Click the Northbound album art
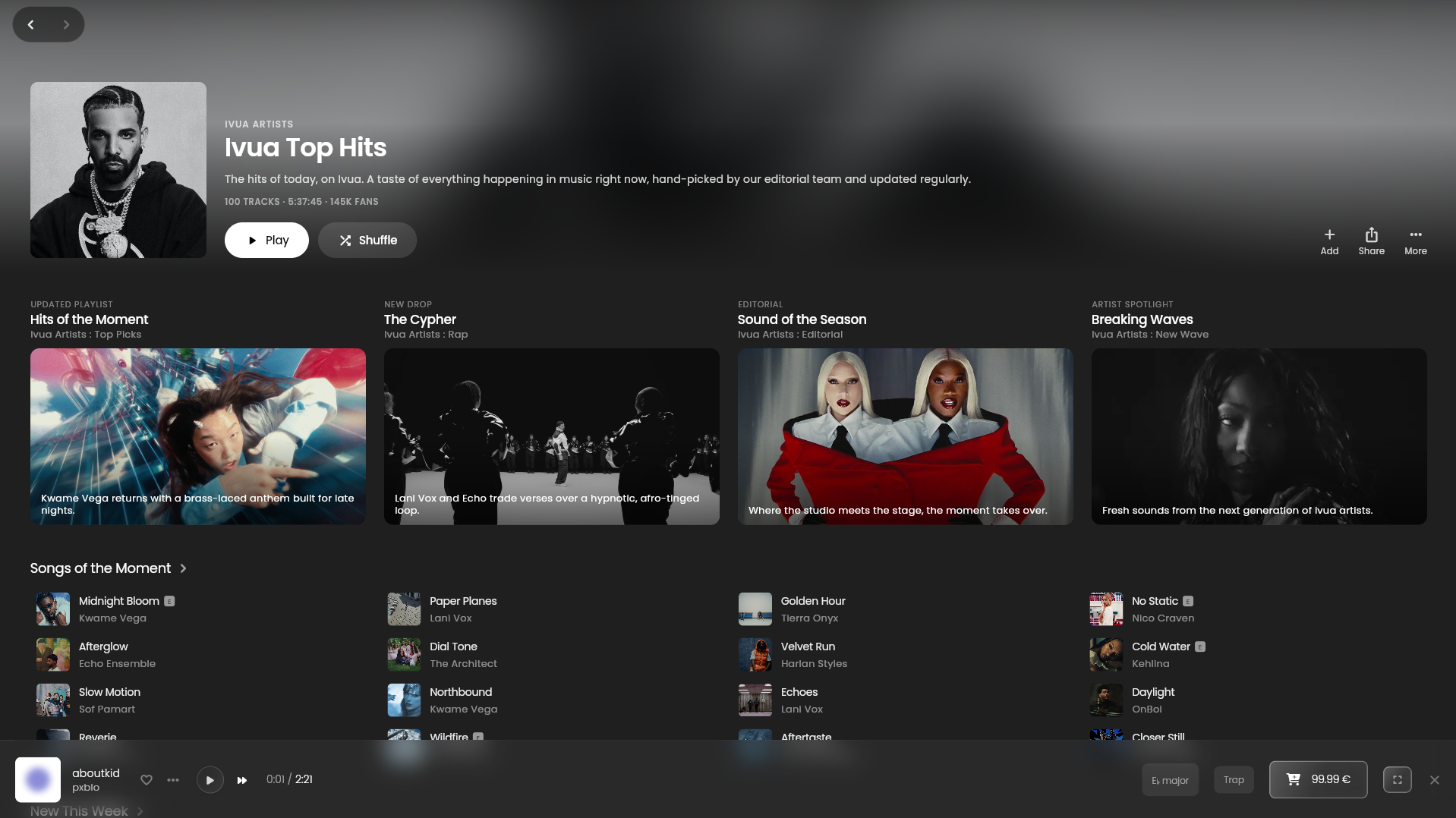 (x=404, y=700)
